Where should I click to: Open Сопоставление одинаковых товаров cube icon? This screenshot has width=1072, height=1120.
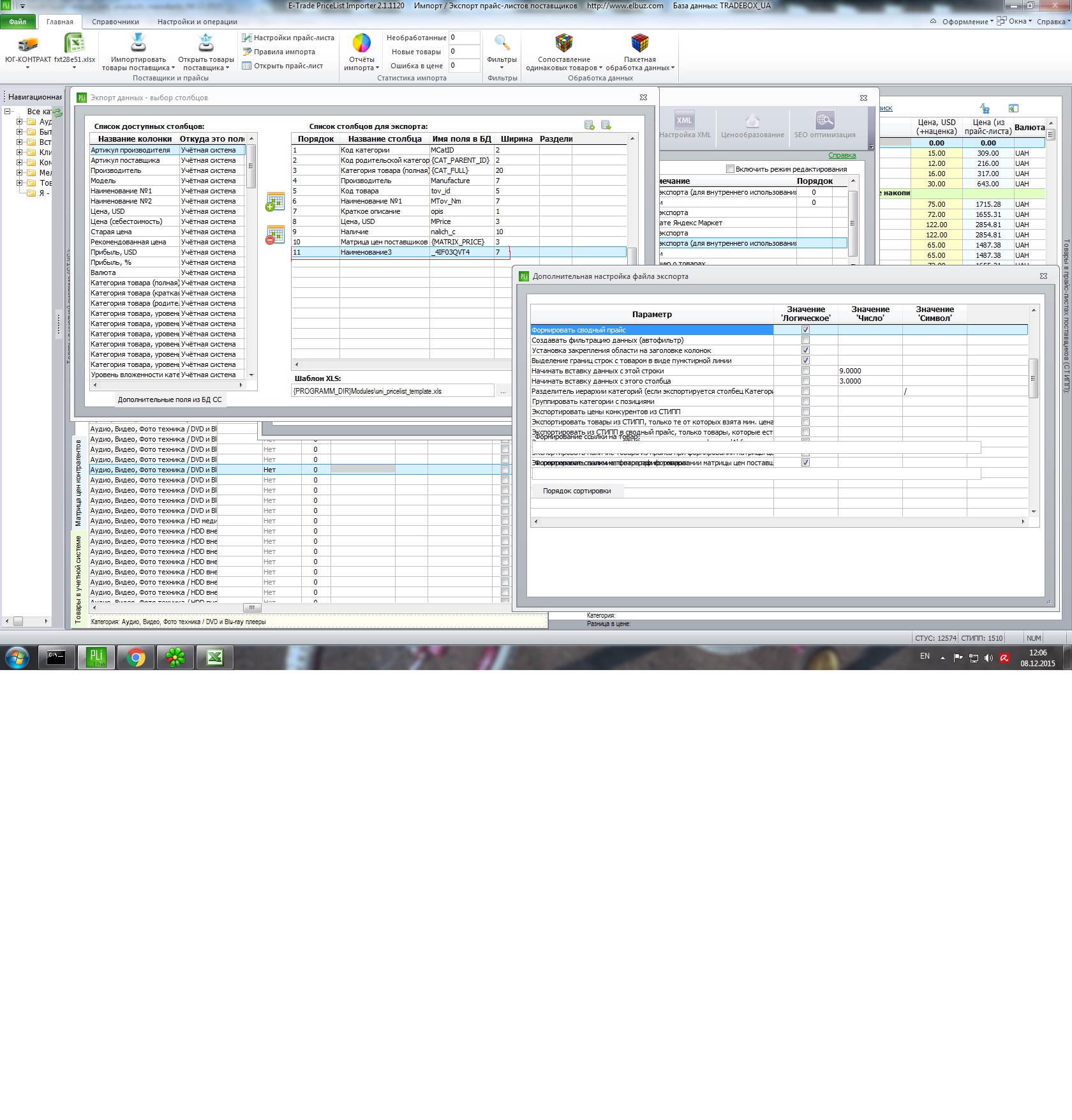(x=563, y=43)
